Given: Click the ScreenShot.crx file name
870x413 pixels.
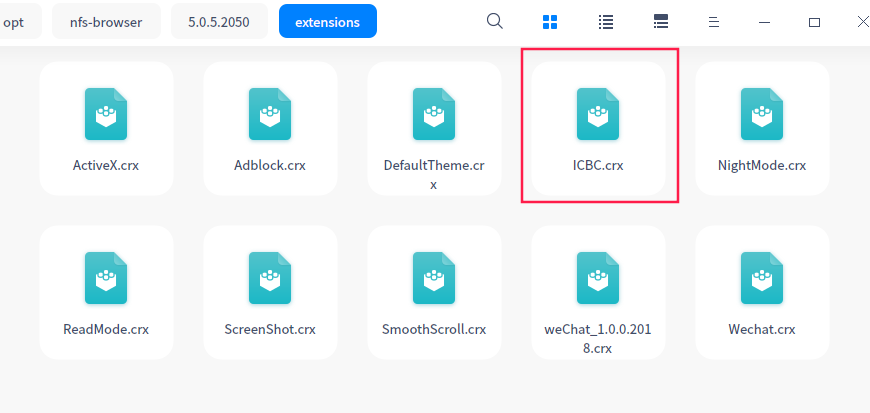Looking at the screenshot, I should tap(270, 329).
